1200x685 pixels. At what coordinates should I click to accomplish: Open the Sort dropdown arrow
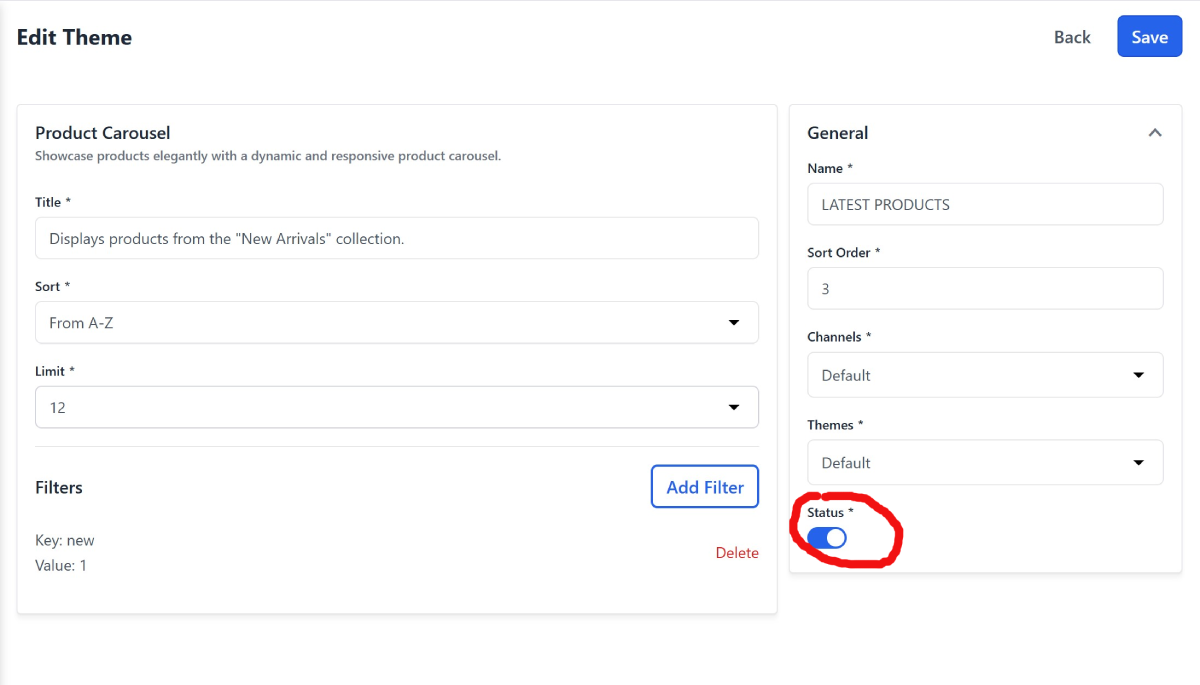[733, 323]
